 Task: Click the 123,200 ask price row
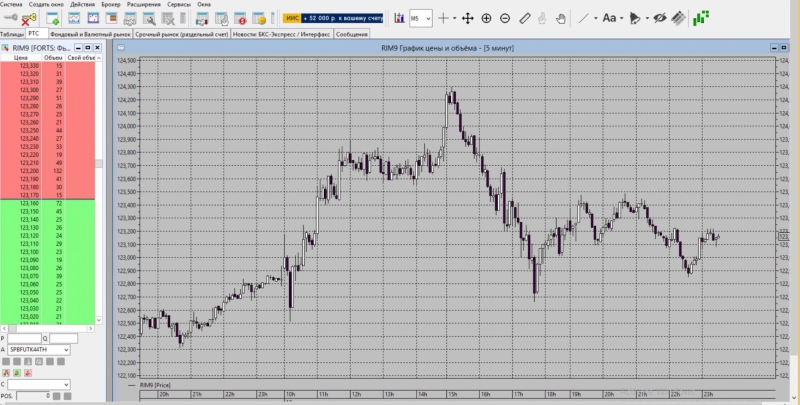47,171
